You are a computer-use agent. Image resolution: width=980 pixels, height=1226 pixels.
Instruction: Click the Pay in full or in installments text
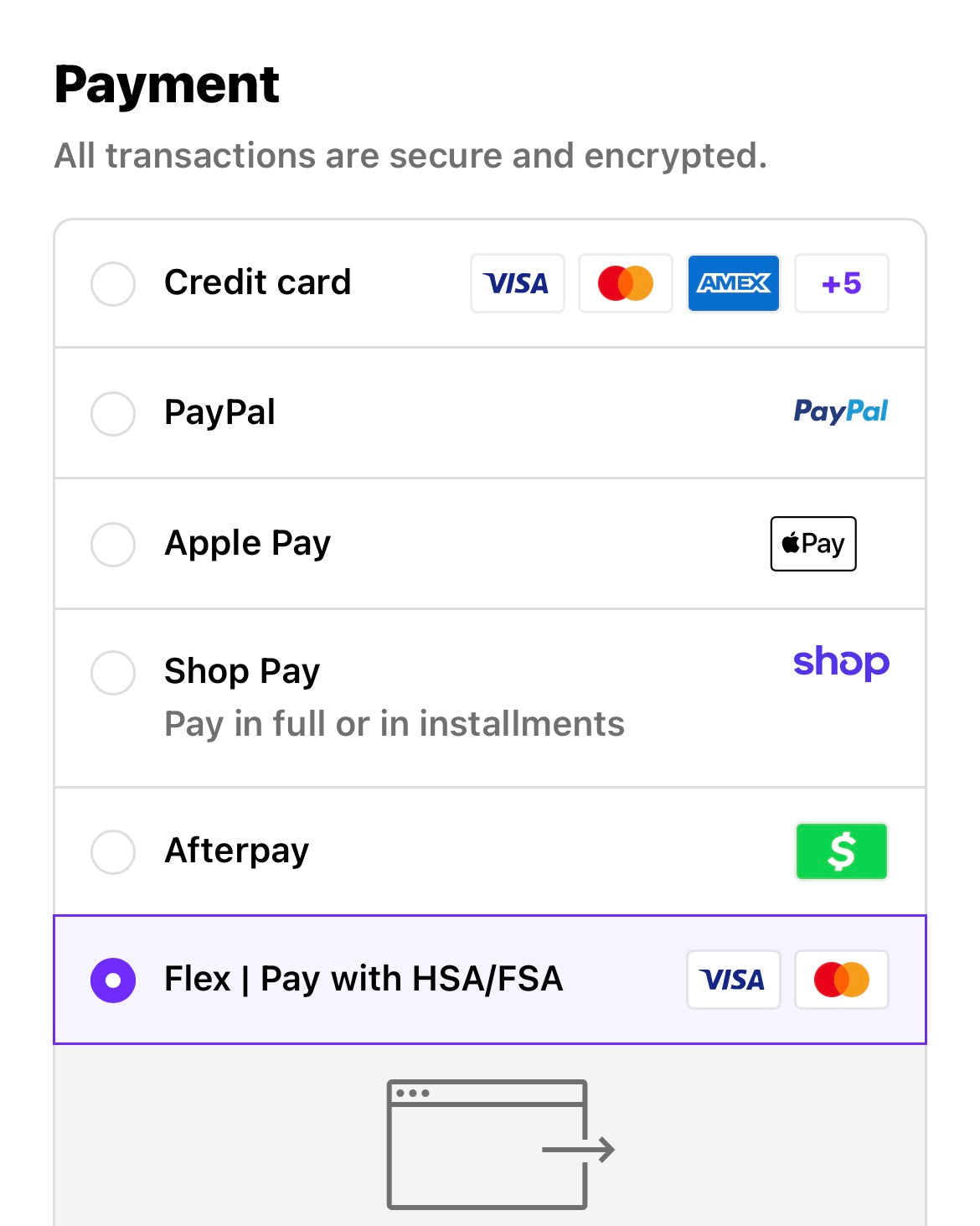(x=395, y=724)
